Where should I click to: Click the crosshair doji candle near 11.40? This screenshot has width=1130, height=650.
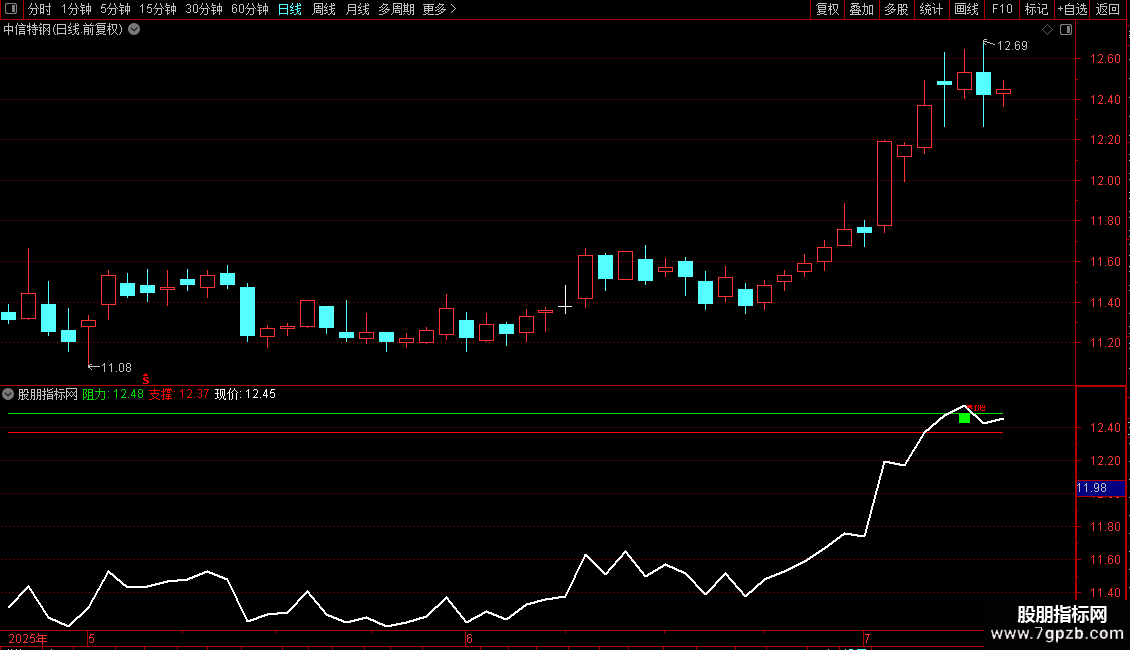pos(565,307)
